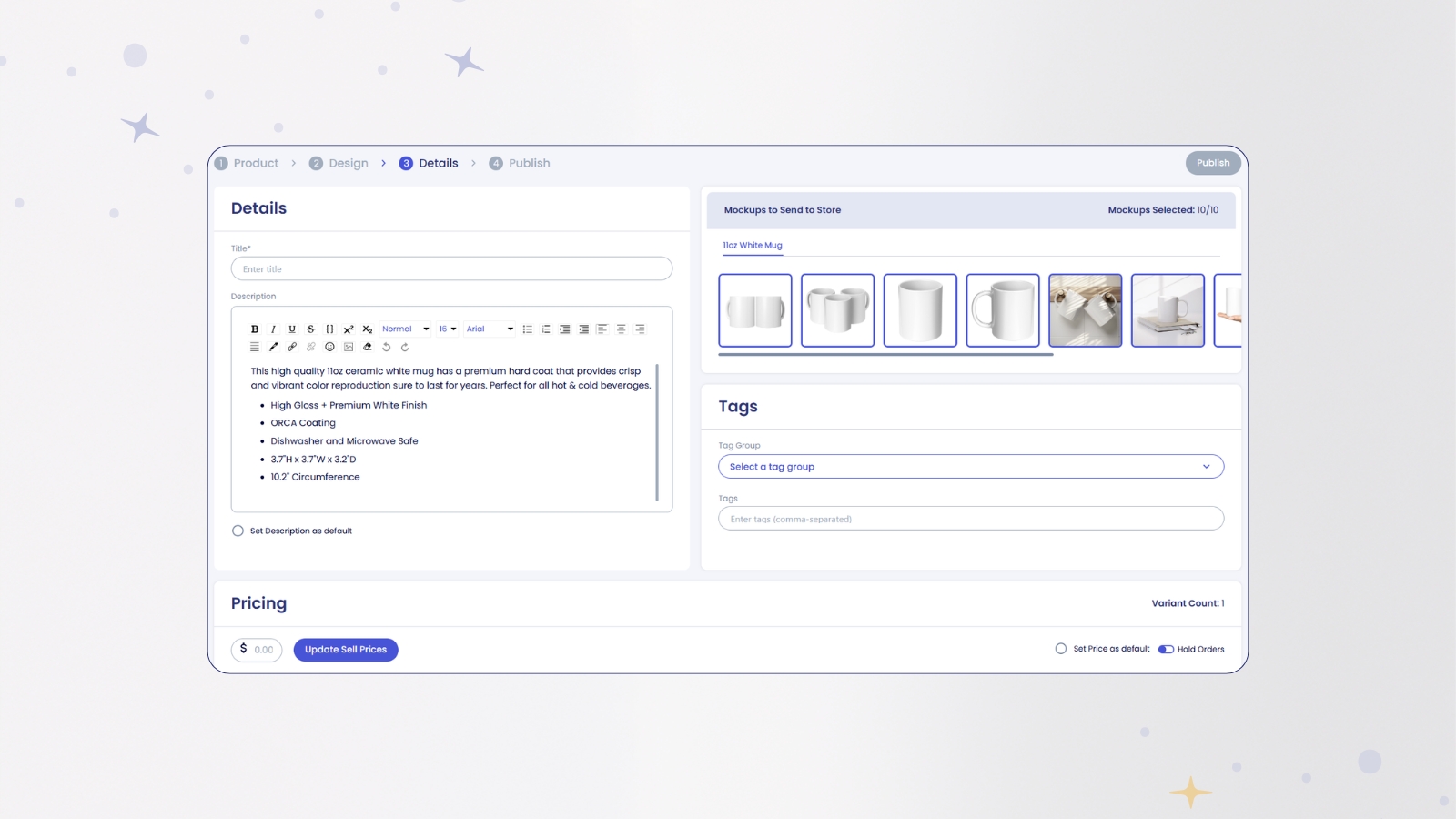This screenshot has width=1456, height=819.
Task: Click the 'Variant Count: 1' text
Action: click(x=1188, y=603)
